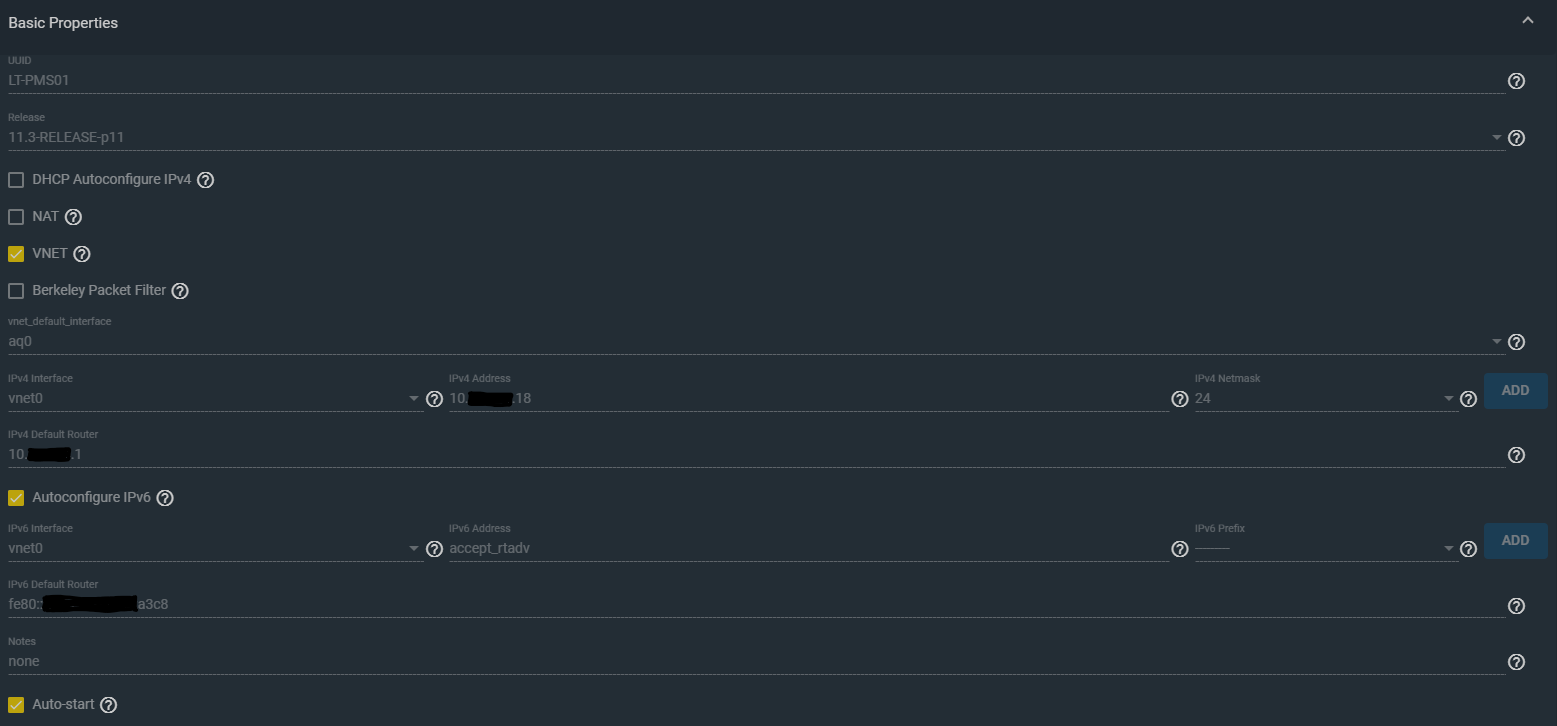Viewport: 1557px width, 726px height.
Task: Open the Release version dropdown
Action: tap(755, 138)
